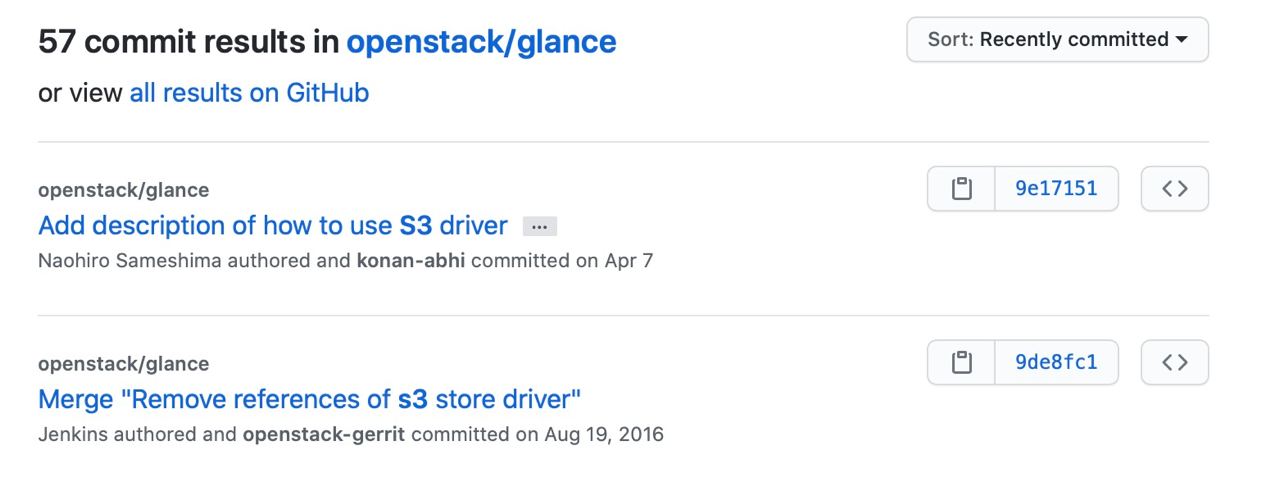Open the 9de8fc1 commit hash link
This screenshot has width=1280, height=487.
1056,363
